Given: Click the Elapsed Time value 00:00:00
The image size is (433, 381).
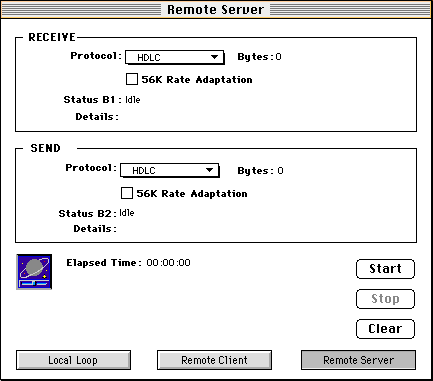Looking at the screenshot, I should click(168, 263).
